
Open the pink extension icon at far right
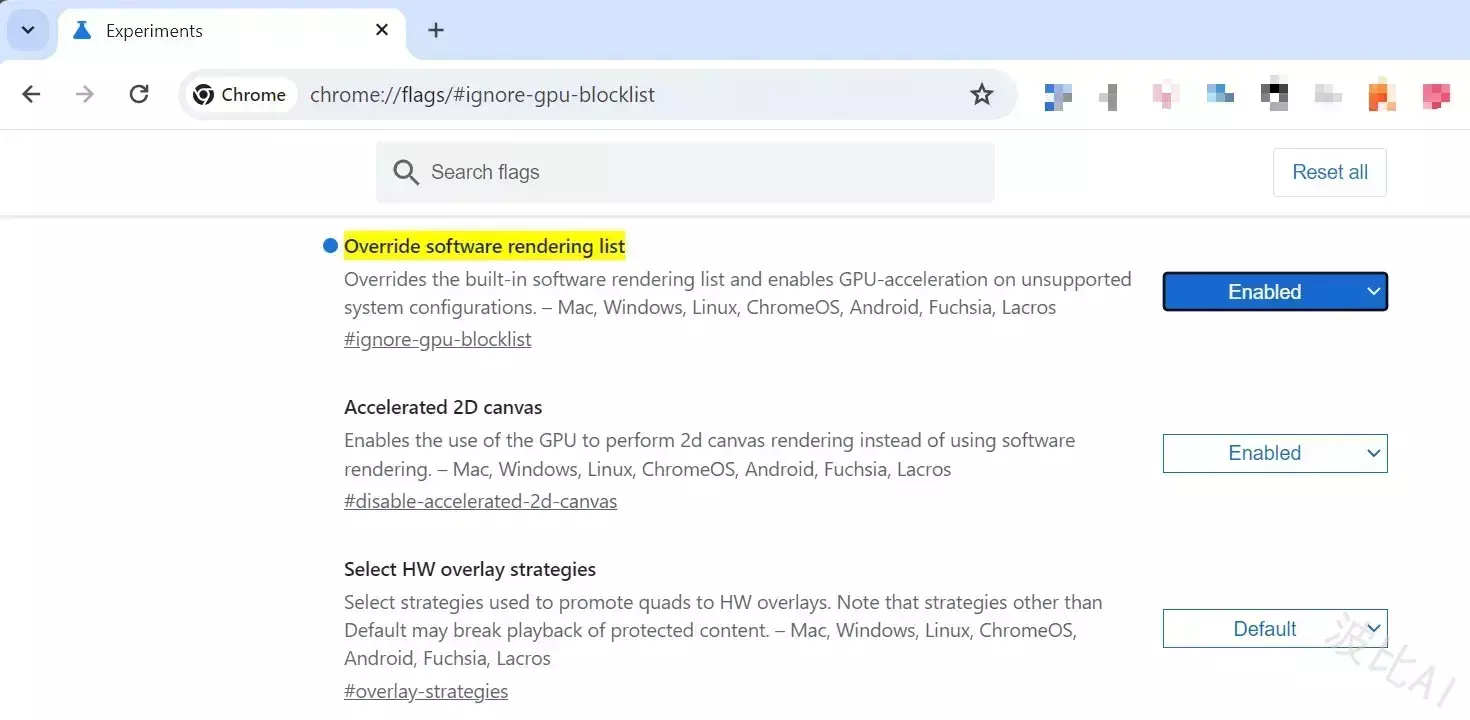(x=1436, y=95)
